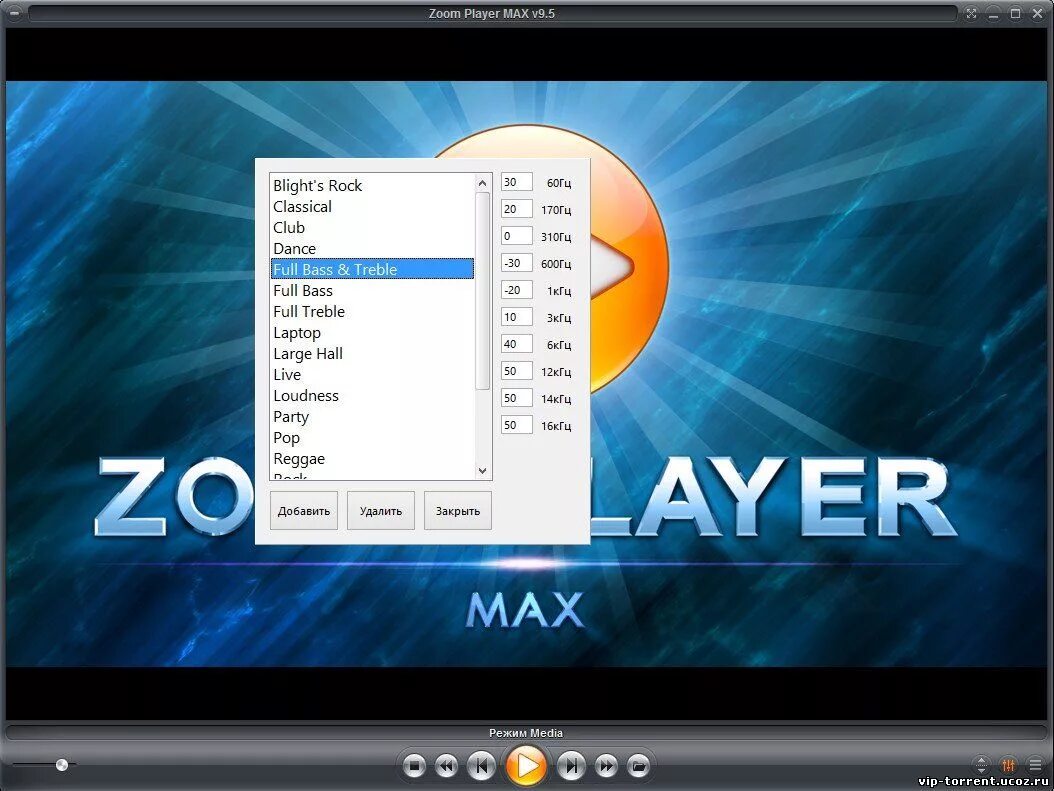Image resolution: width=1054 pixels, height=791 pixels.
Task: Select the Loudness preset
Action: pos(372,395)
